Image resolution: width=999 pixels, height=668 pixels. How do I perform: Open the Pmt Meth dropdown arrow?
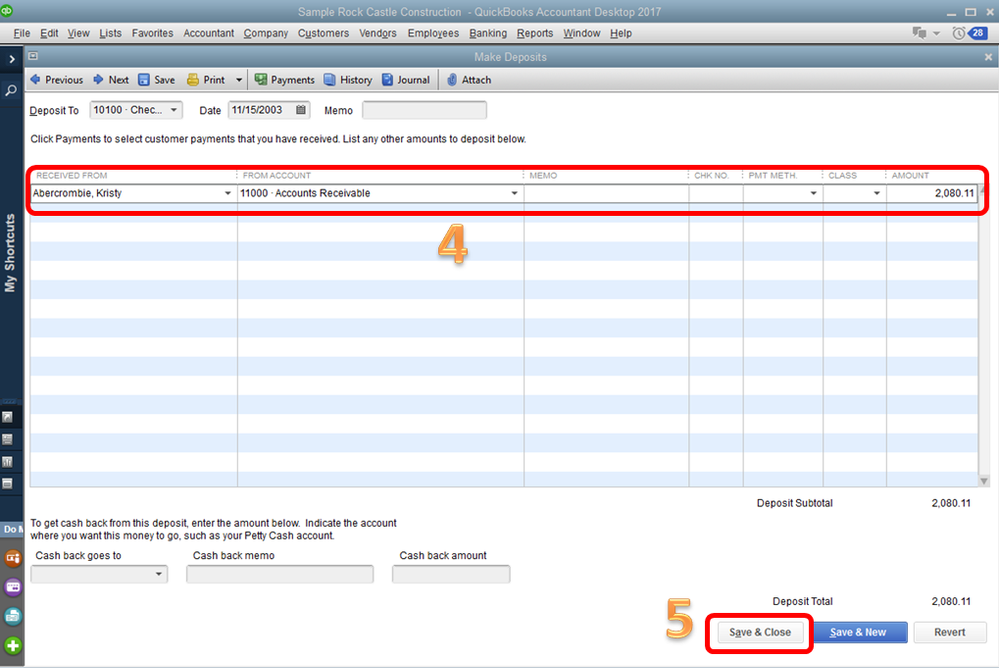click(813, 193)
